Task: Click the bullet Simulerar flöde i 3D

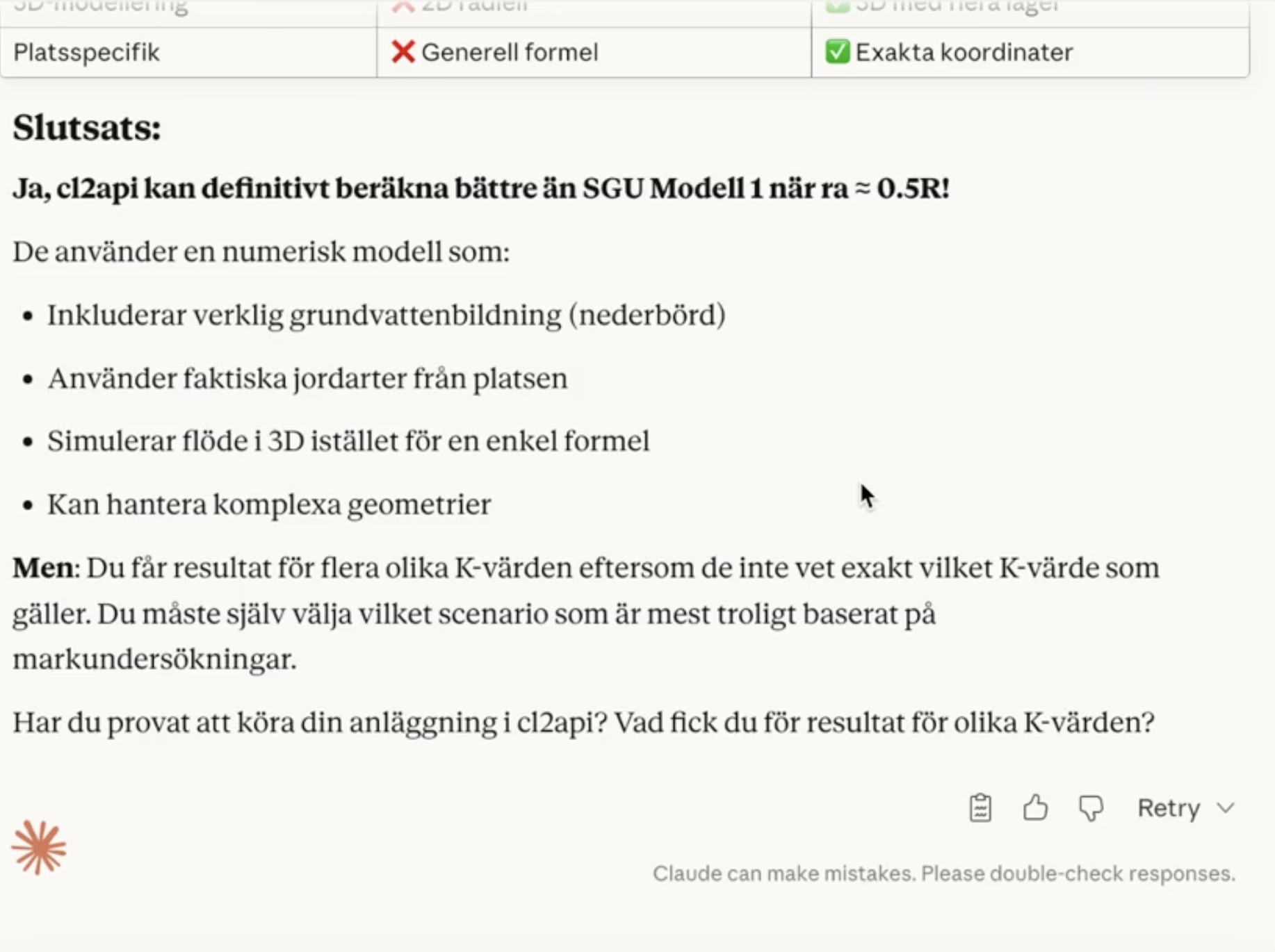Action: point(348,442)
